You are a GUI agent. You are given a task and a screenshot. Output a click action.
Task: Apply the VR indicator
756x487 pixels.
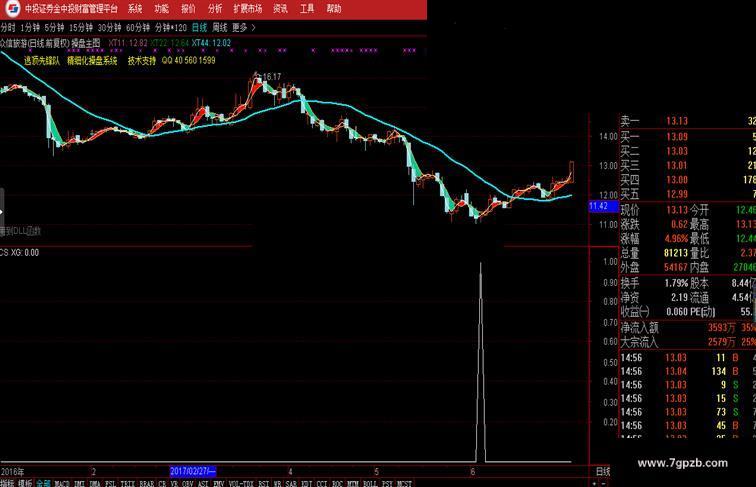174,483
